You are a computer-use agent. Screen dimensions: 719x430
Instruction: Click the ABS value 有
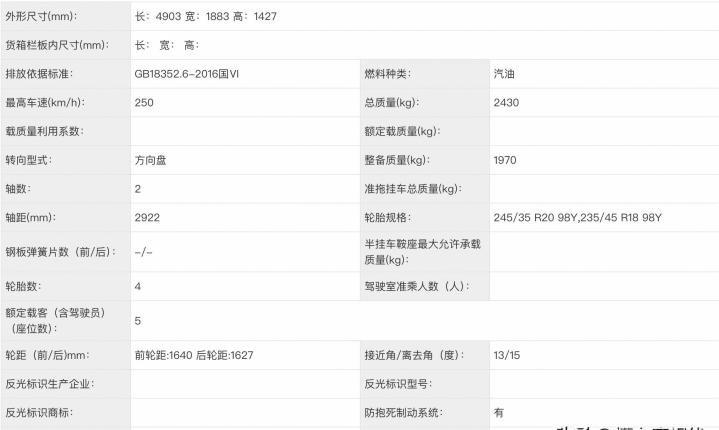click(x=499, y=412)
